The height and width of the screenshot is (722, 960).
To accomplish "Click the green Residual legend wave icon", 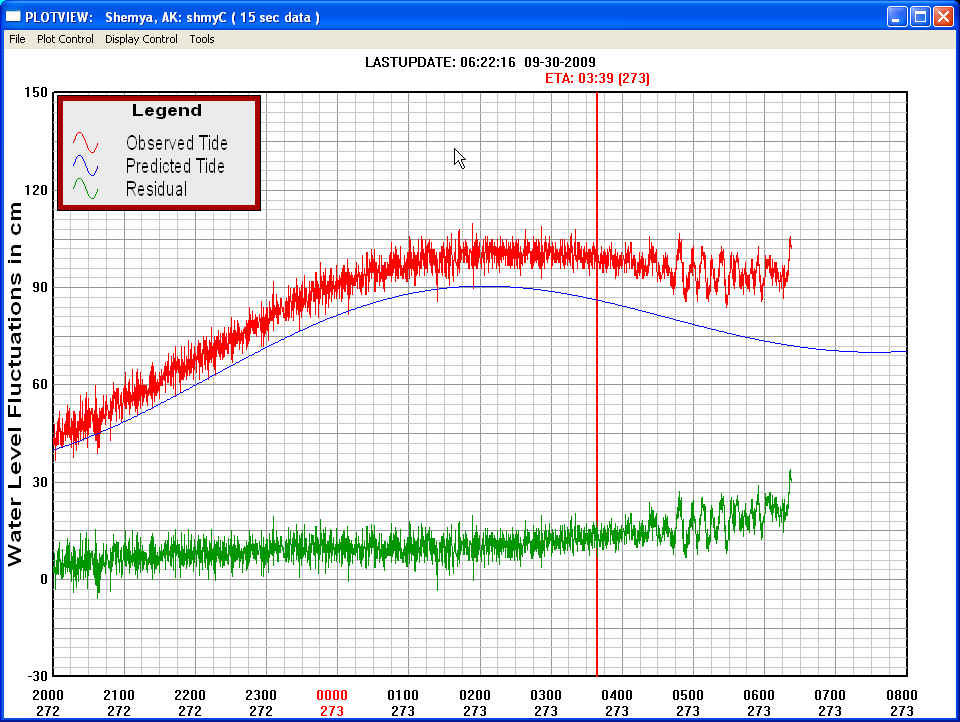I will coord(86,188).
